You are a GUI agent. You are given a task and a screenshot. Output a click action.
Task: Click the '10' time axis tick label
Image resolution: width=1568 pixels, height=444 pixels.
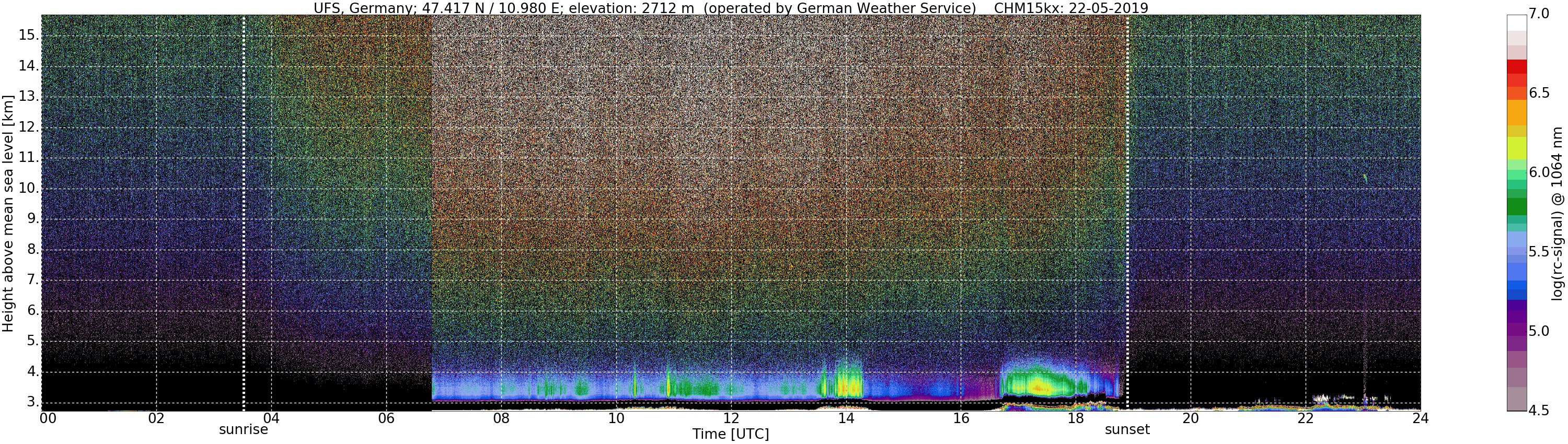(x=616, y=418)
